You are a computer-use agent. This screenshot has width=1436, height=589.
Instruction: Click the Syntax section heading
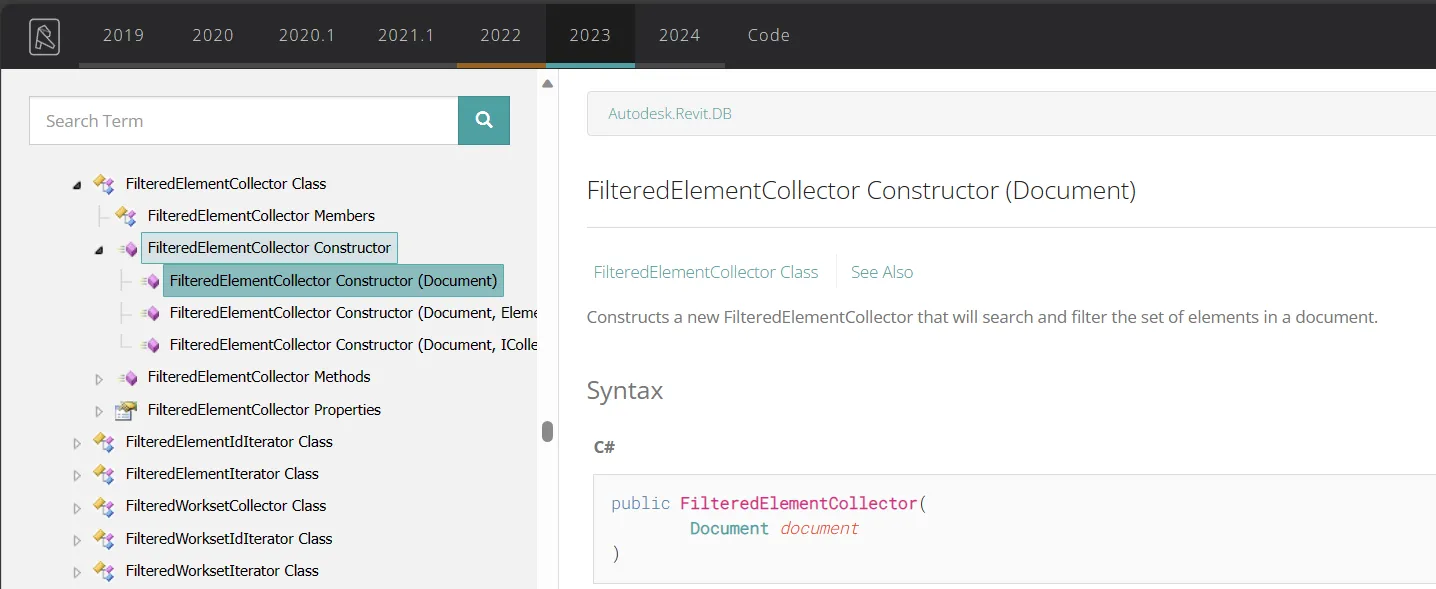(x=625, y=391)
